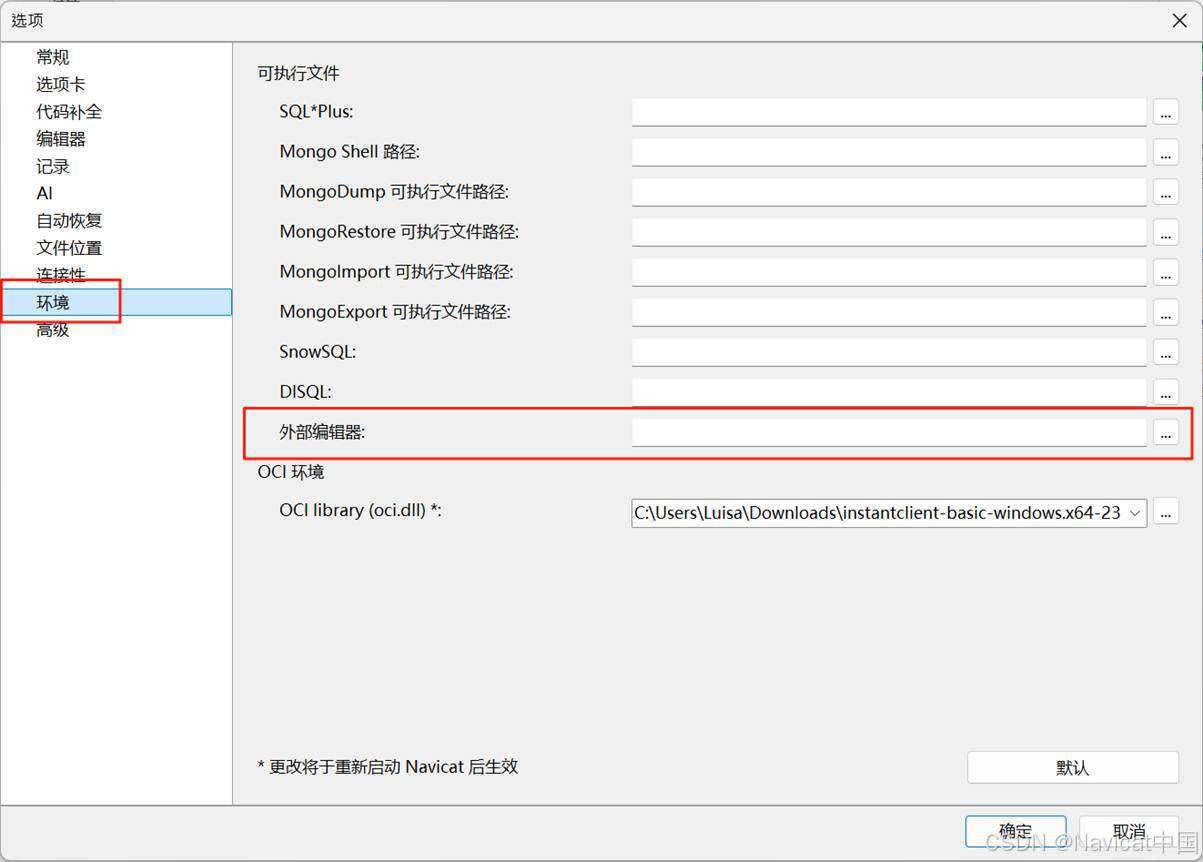The width and height of the screenshot is (1203, 862).
Task: Browse for the SQL*Plus executable
Action: coord(1166,112)
